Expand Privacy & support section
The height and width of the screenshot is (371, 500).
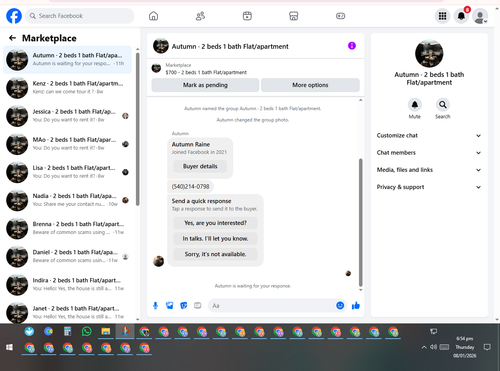[x=429, y=187]
